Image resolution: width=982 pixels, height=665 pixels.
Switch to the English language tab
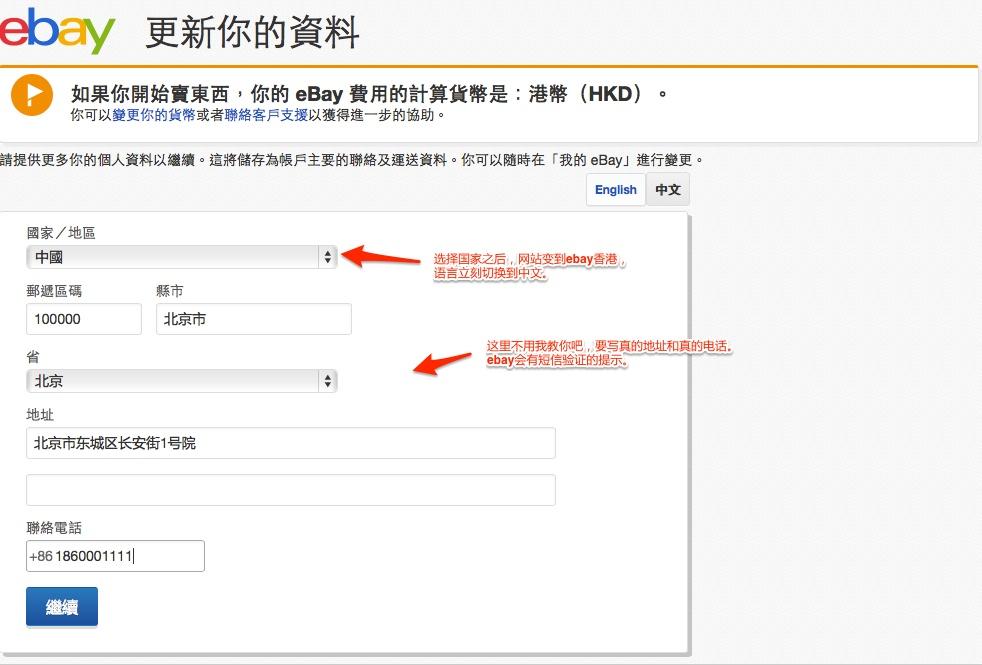pos(616,190)
